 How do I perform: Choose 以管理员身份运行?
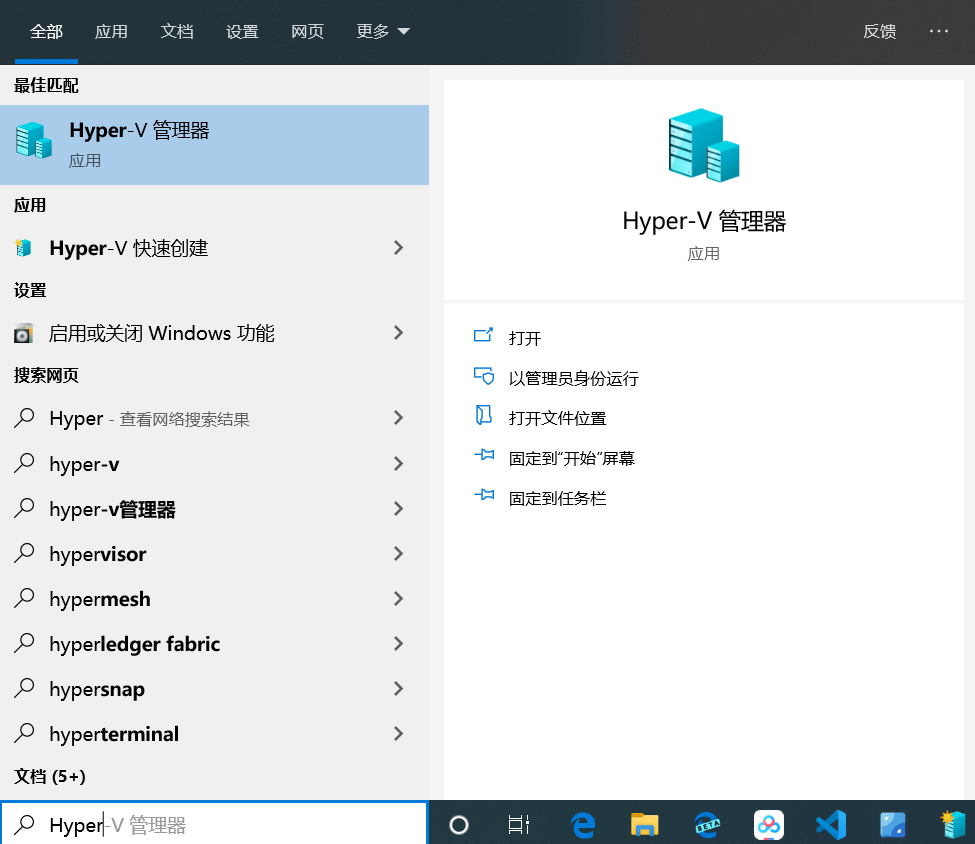tap(573, 378)
